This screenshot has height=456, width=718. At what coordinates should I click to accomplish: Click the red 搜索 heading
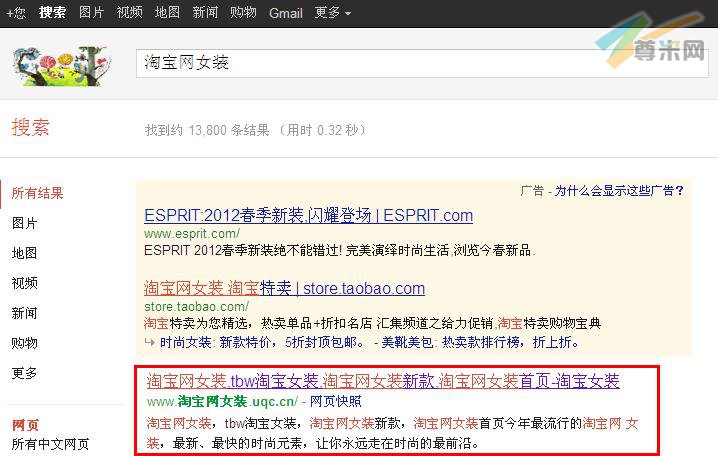click(x=31, y=127)
